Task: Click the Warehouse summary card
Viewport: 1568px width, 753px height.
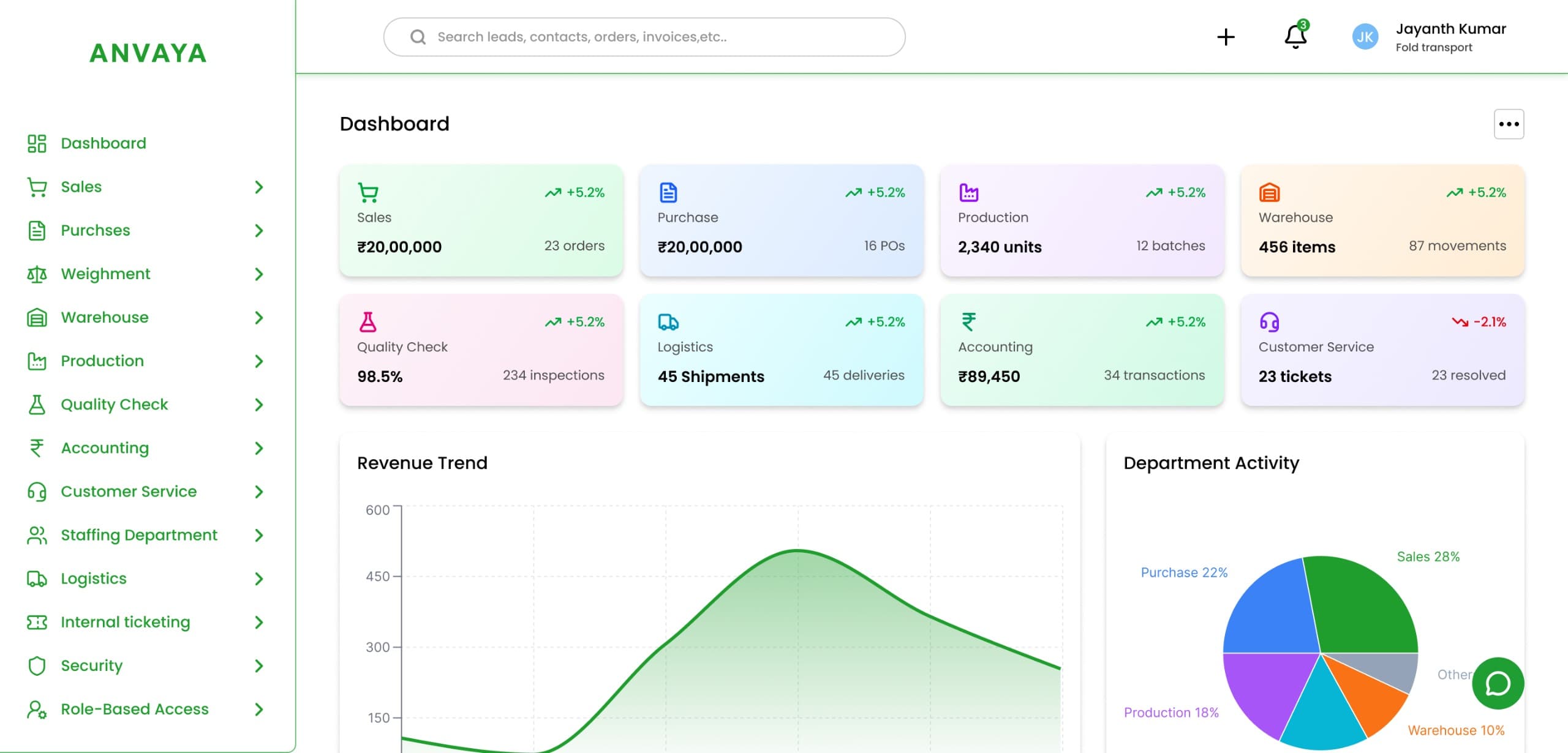Action: [1382, 222]
